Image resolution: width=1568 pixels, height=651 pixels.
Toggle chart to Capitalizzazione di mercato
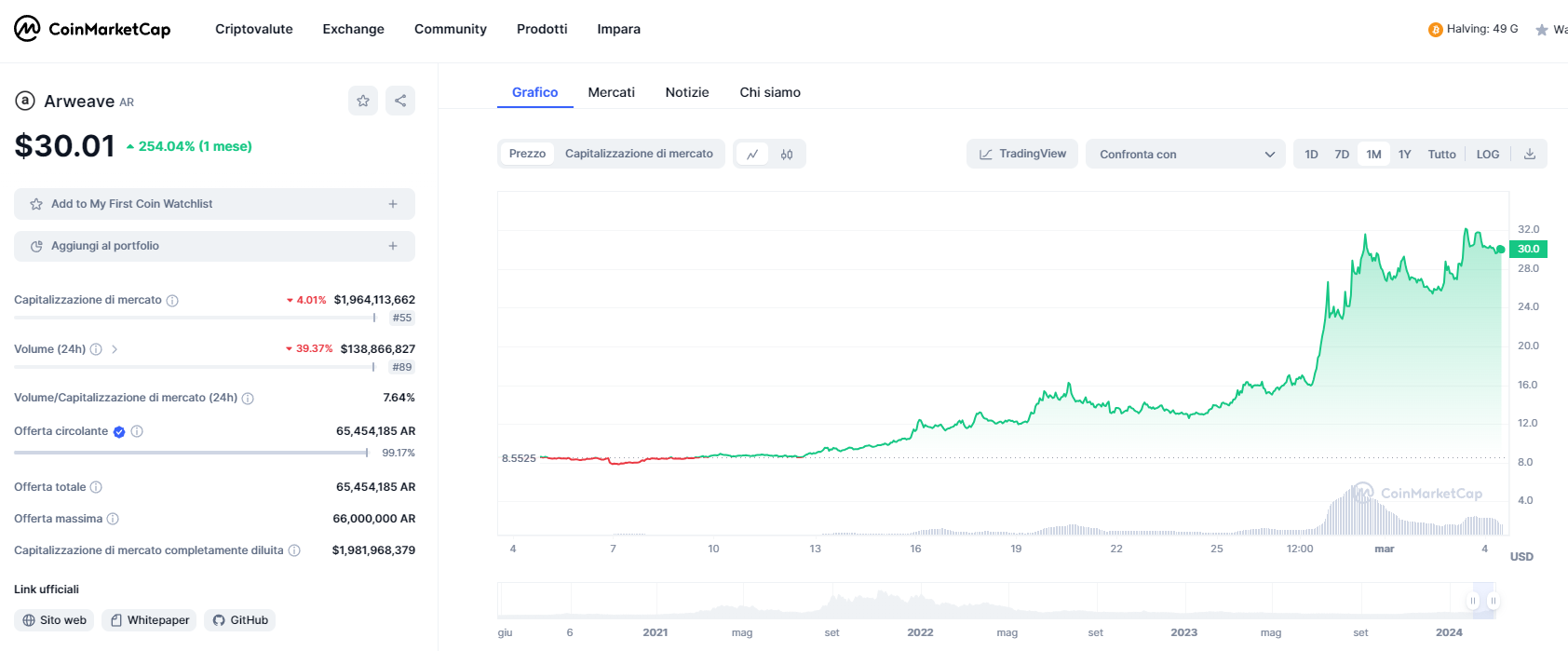coord(639,154)
